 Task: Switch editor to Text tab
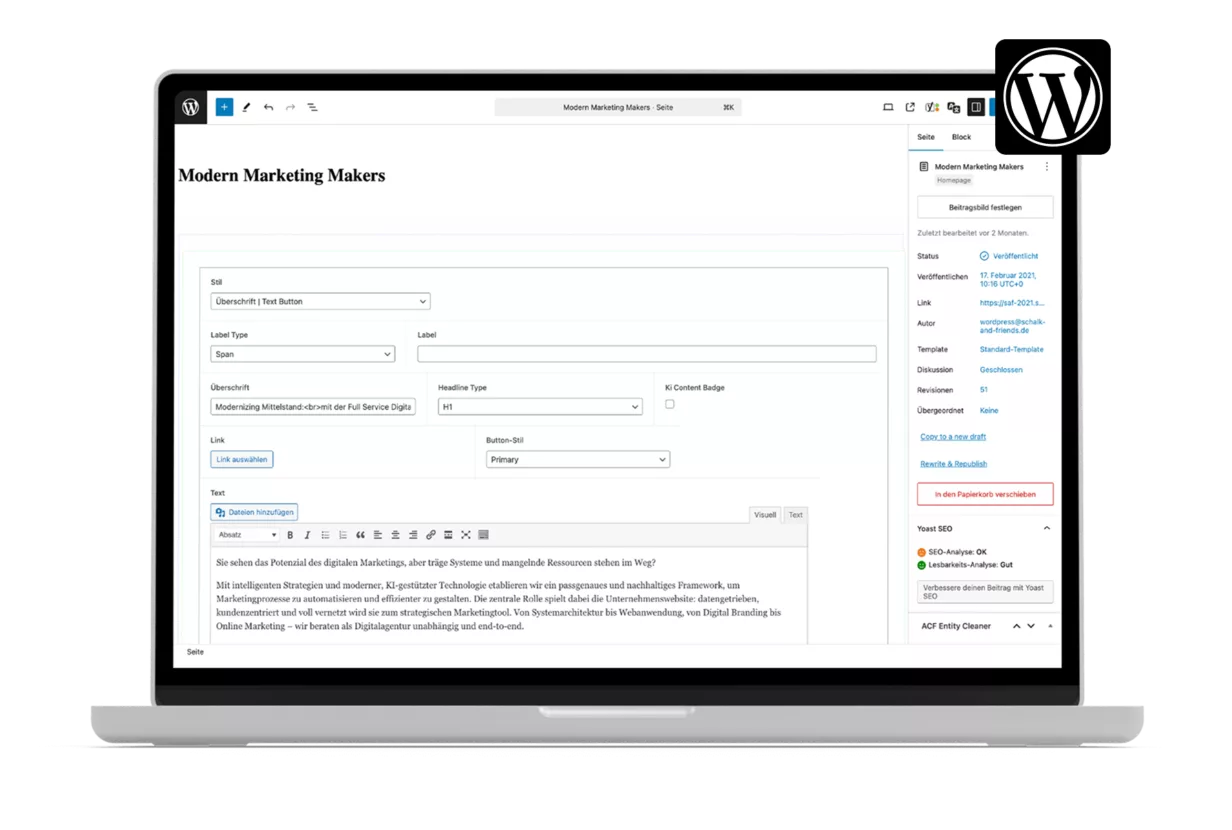point(795,515)
